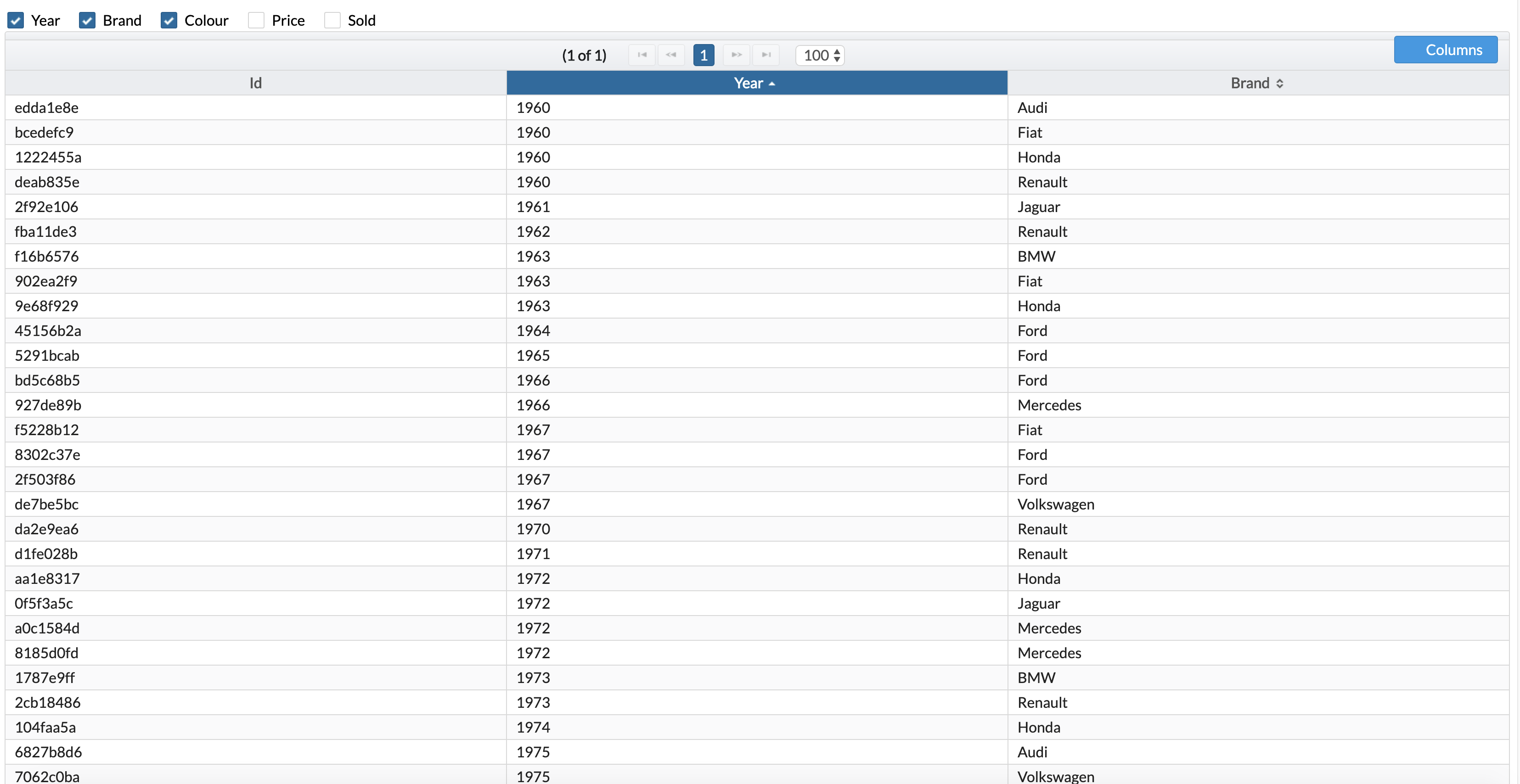Click the Year ascending sort arrow

(x=772, y=84)
